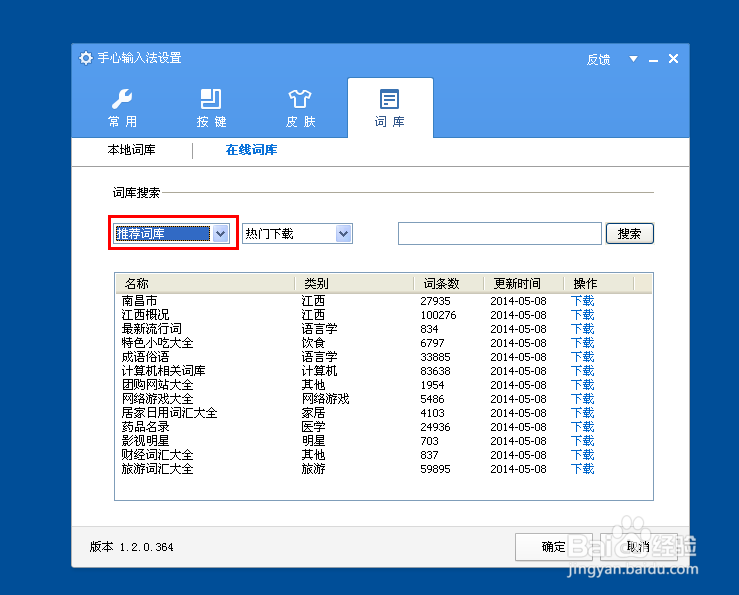This screenshot has width=739, height=595.
Task: Select the 成语俗语 row name
Action: [146, 357]
